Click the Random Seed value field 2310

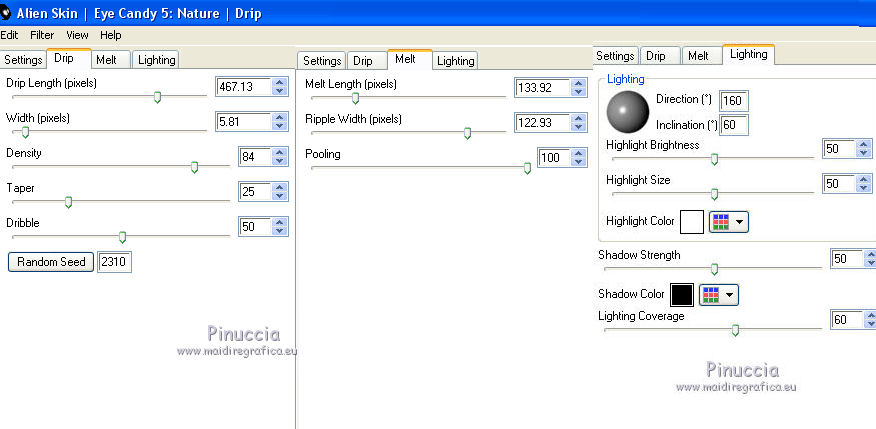pos(115,262)
